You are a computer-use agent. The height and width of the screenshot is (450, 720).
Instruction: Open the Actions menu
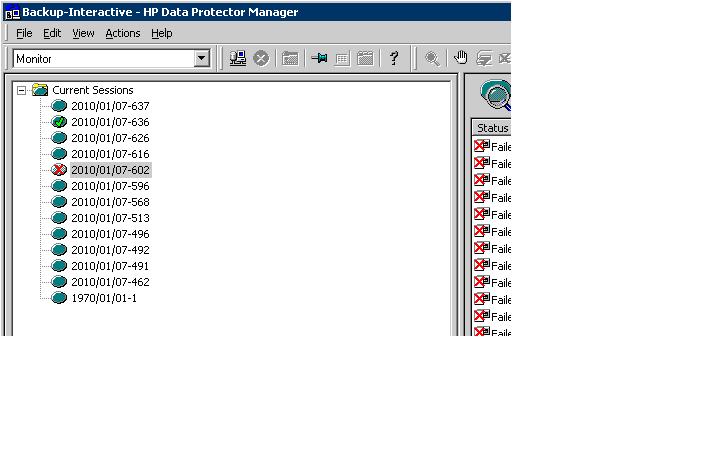click(x=123, y=33)
